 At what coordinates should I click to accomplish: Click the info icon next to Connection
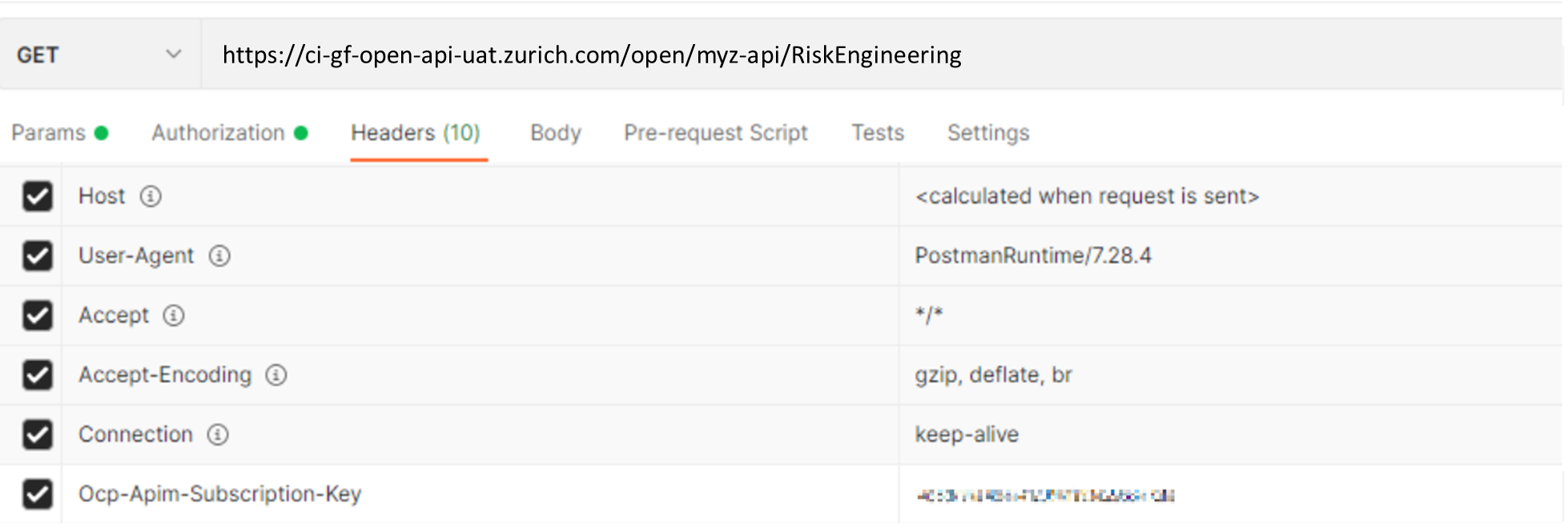pyautogui.click(x=218, y=434)
